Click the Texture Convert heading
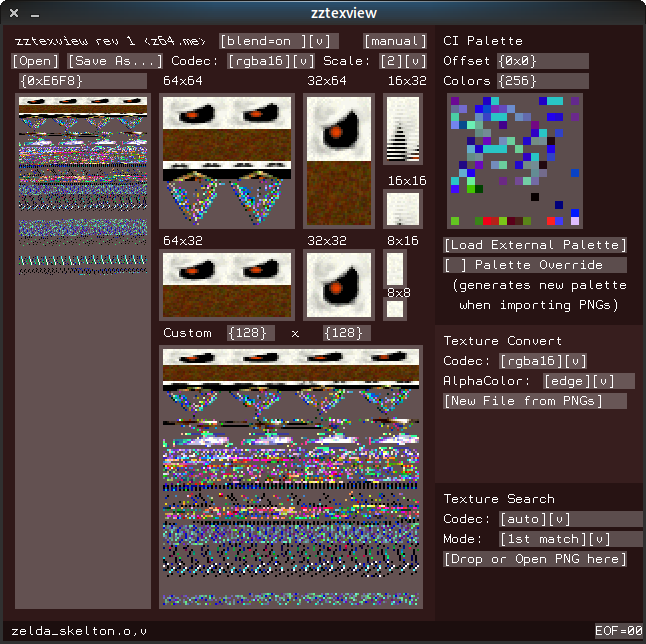Screen dimensions: 646x644 pos(503,341)
